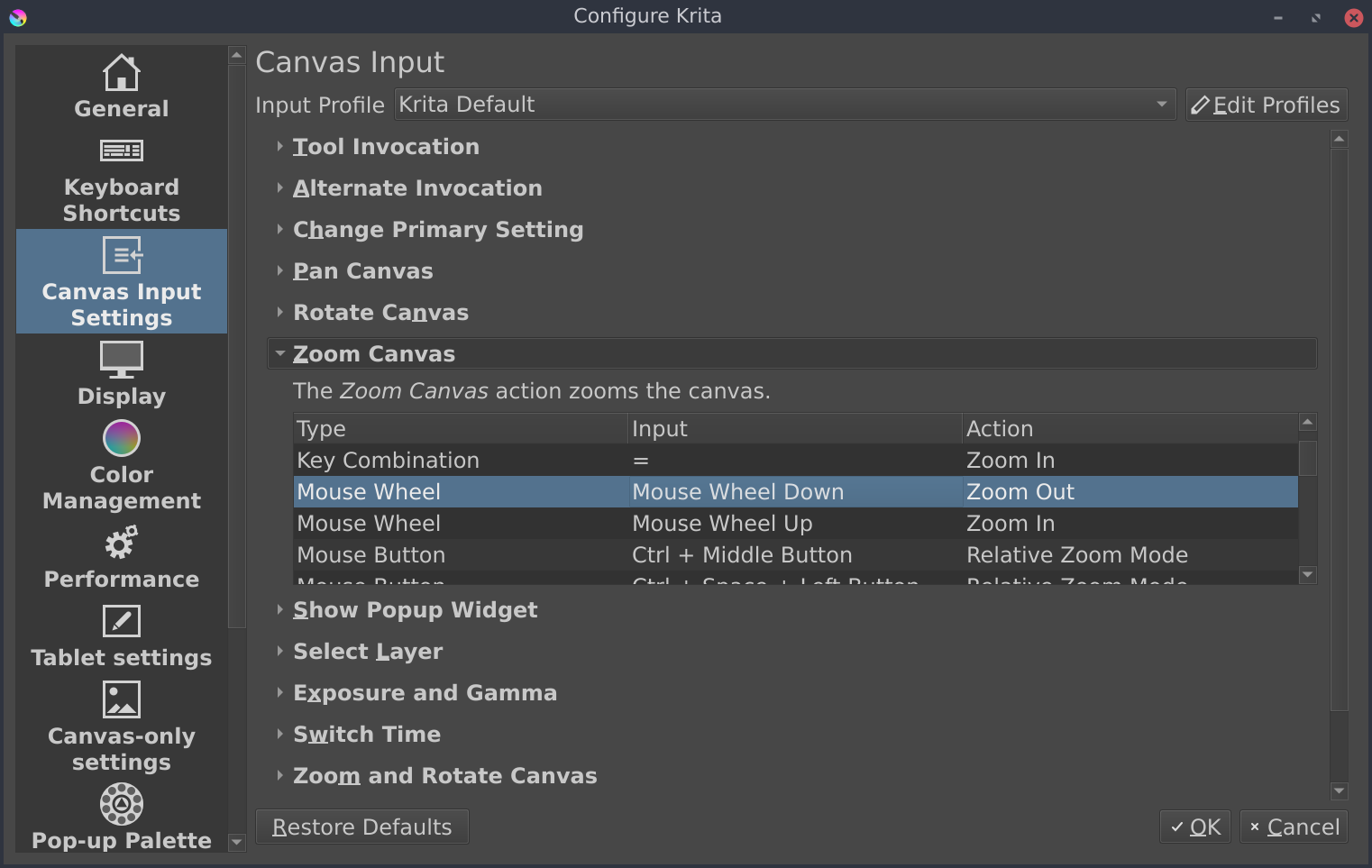Open the Performance gears icon
The image size is (1372, 868).
pos(122,543)
